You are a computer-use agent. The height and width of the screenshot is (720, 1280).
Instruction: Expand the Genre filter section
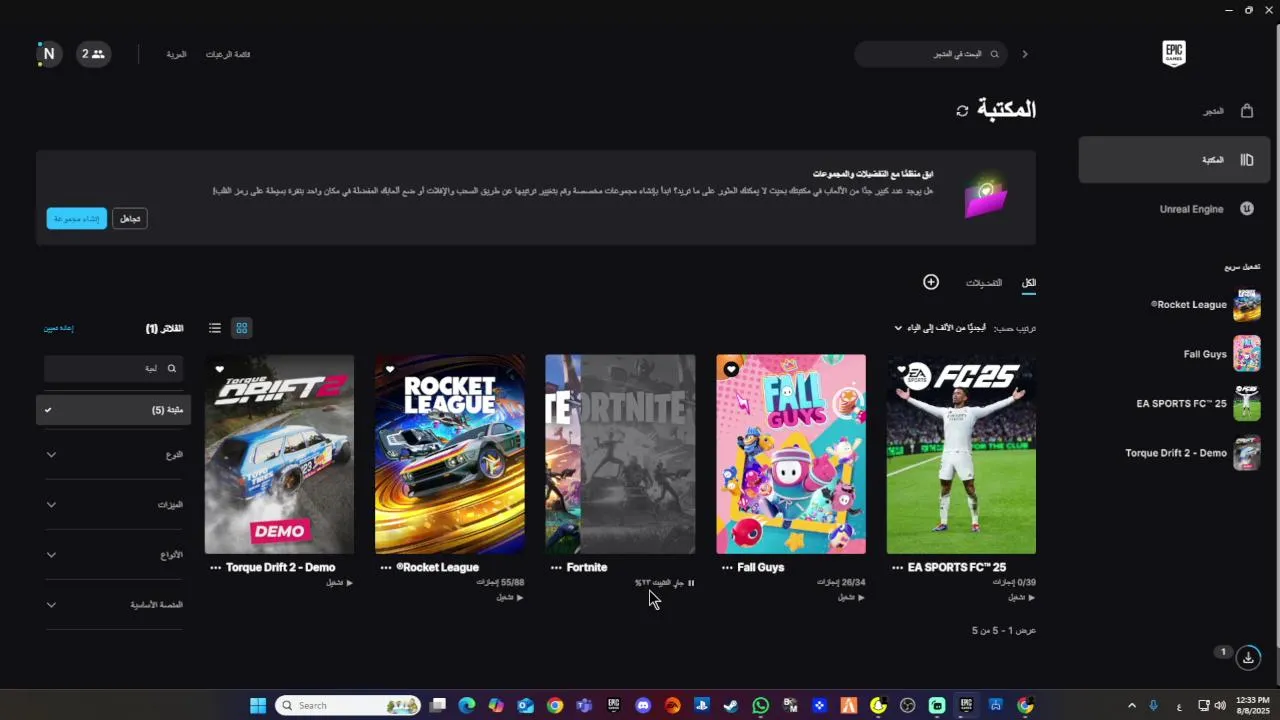(x=113, y=455)
